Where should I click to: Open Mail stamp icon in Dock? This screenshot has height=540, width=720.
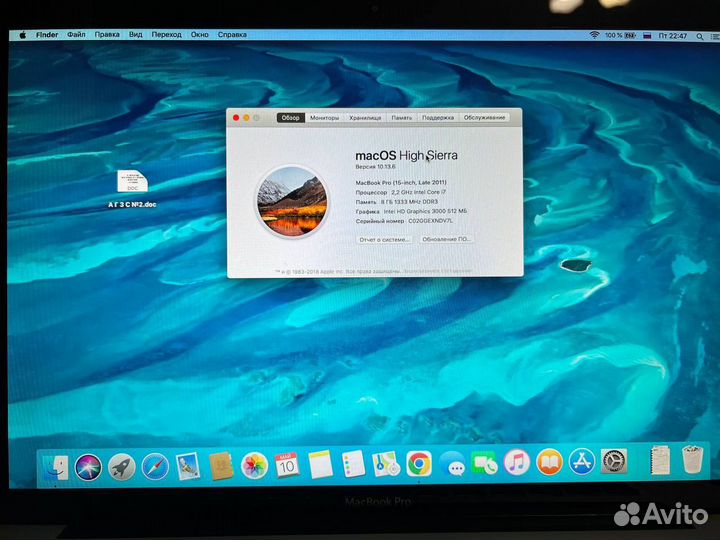coord(188,466)
